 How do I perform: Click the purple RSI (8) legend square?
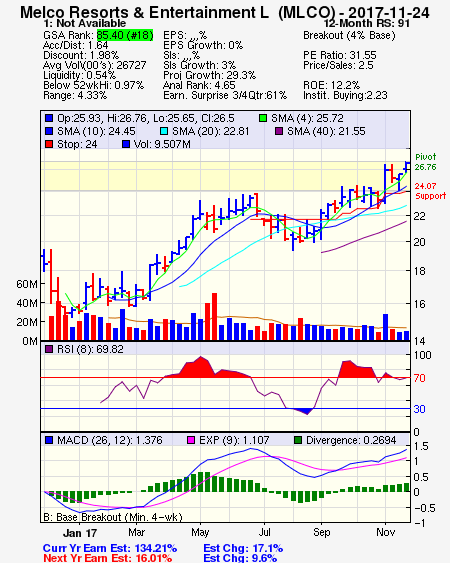pyautogui.click(x=49, y=349)
